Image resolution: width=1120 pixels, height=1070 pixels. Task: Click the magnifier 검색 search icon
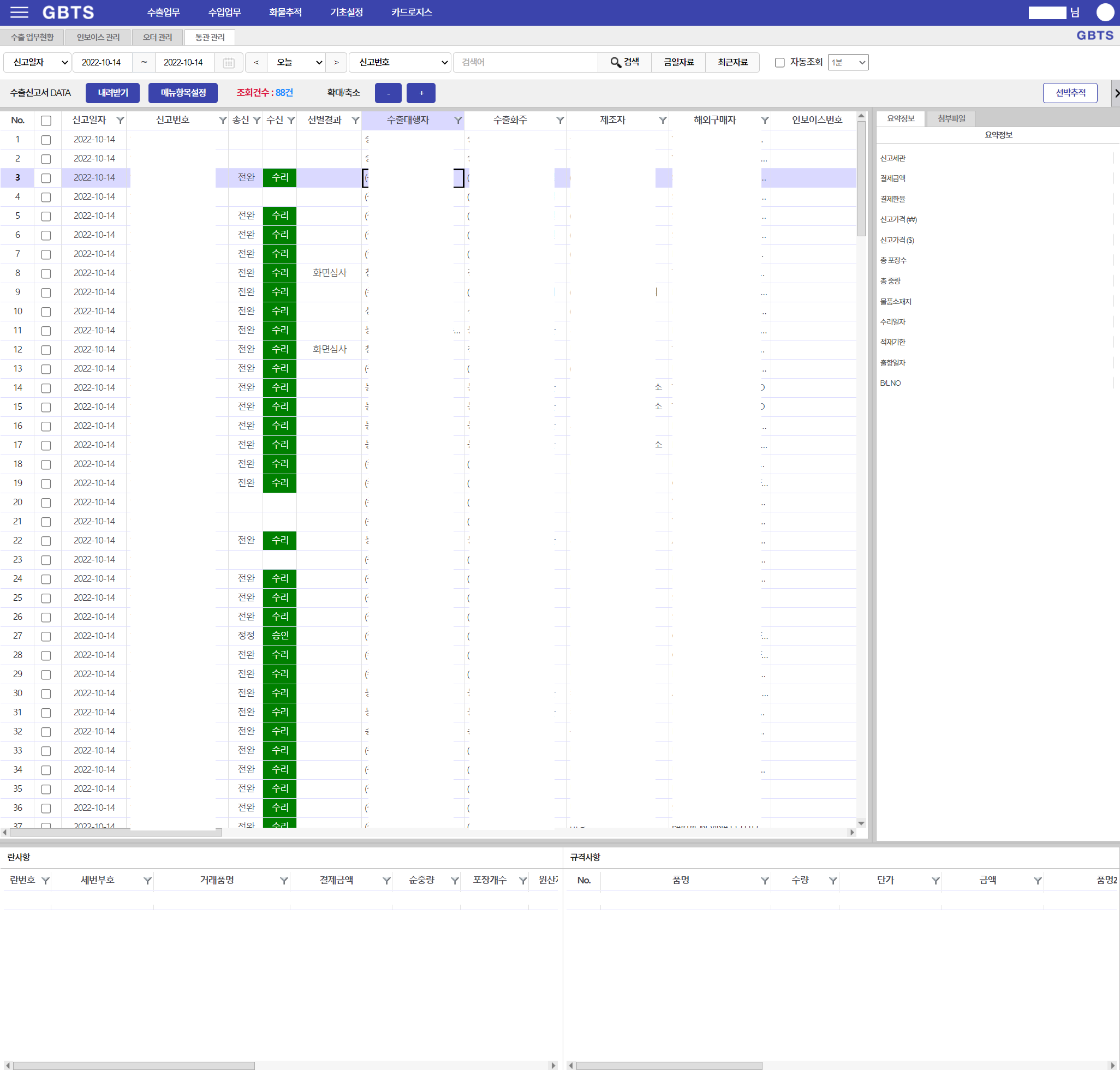click(615, 62)
